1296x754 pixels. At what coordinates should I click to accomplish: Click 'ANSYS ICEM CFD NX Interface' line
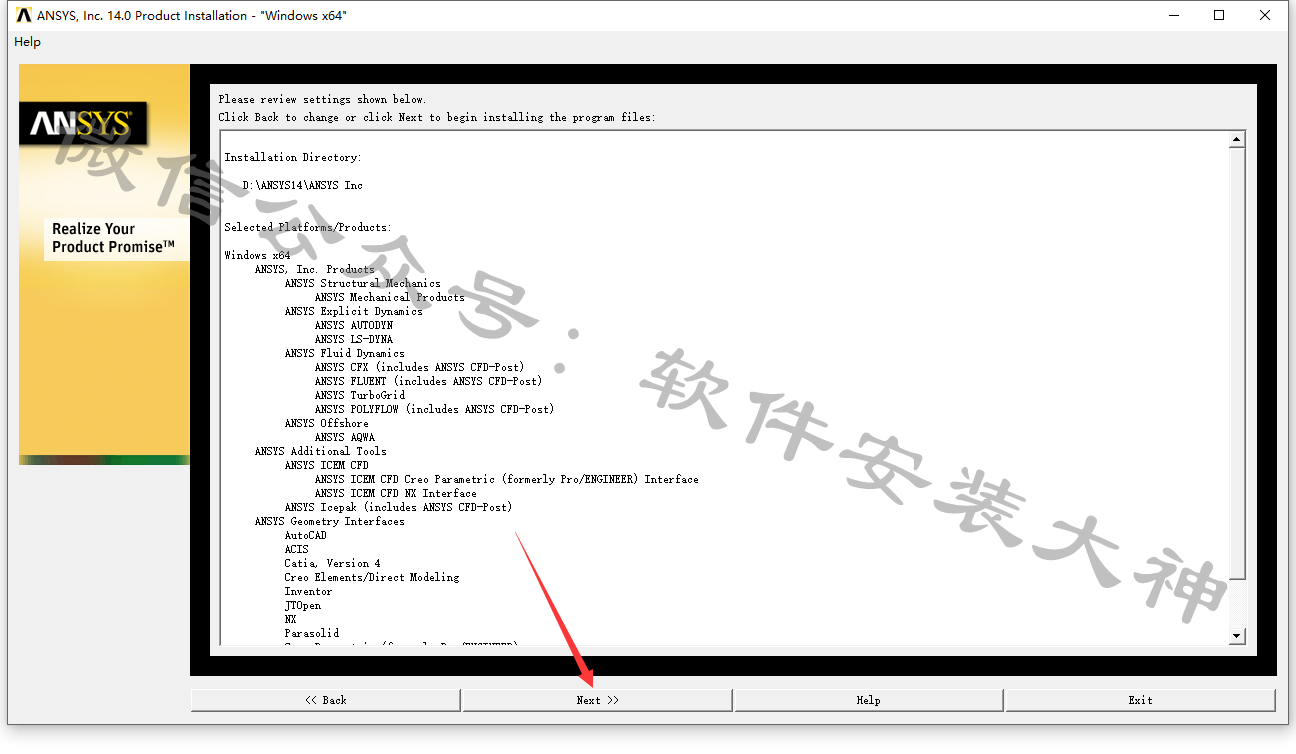(x=395, y=493)
